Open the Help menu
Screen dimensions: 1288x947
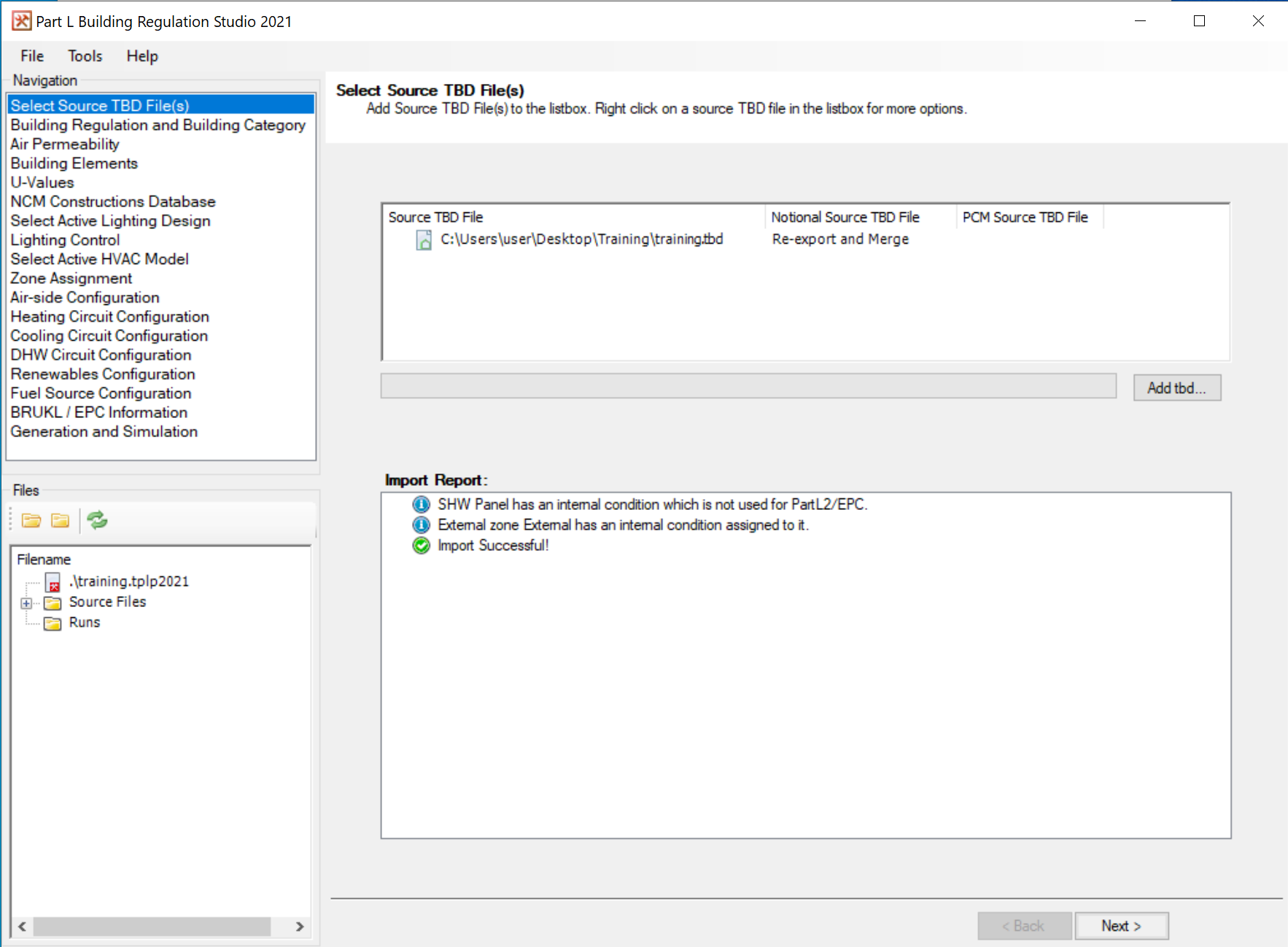click(x=142, y=56)
